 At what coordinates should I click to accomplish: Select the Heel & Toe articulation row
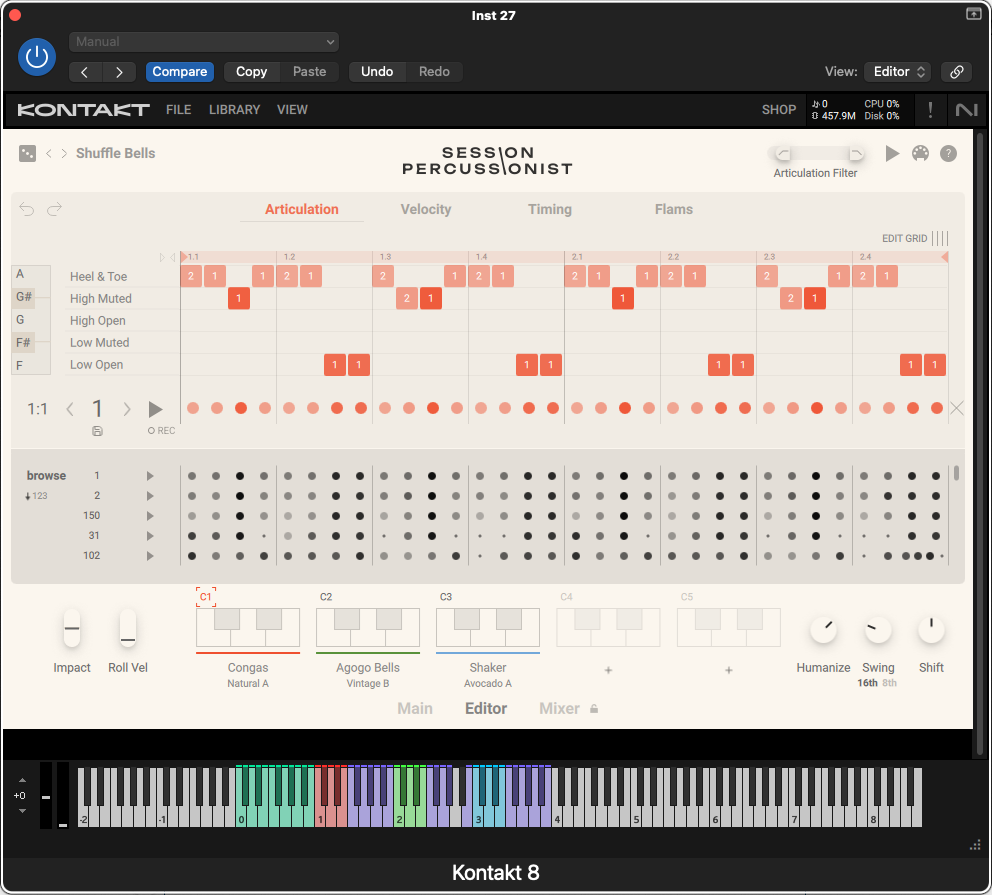99,276
